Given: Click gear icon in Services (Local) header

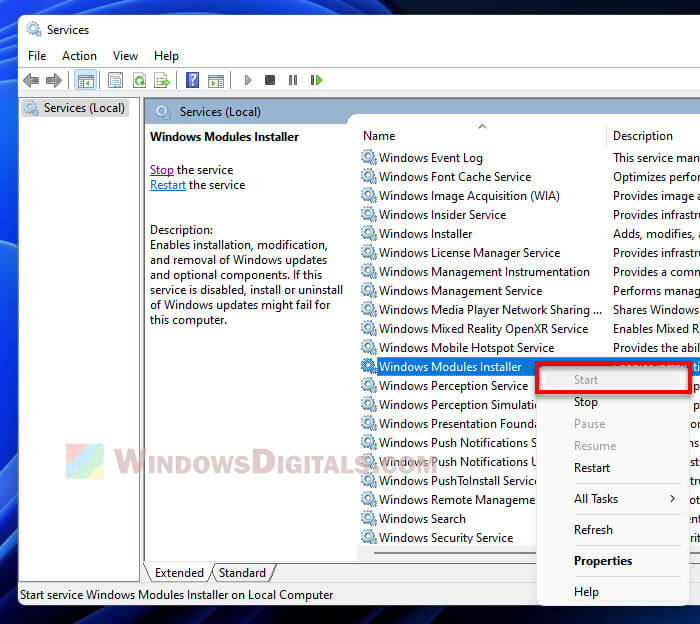Looking at the screenshot, I should [x=162, y=112].
